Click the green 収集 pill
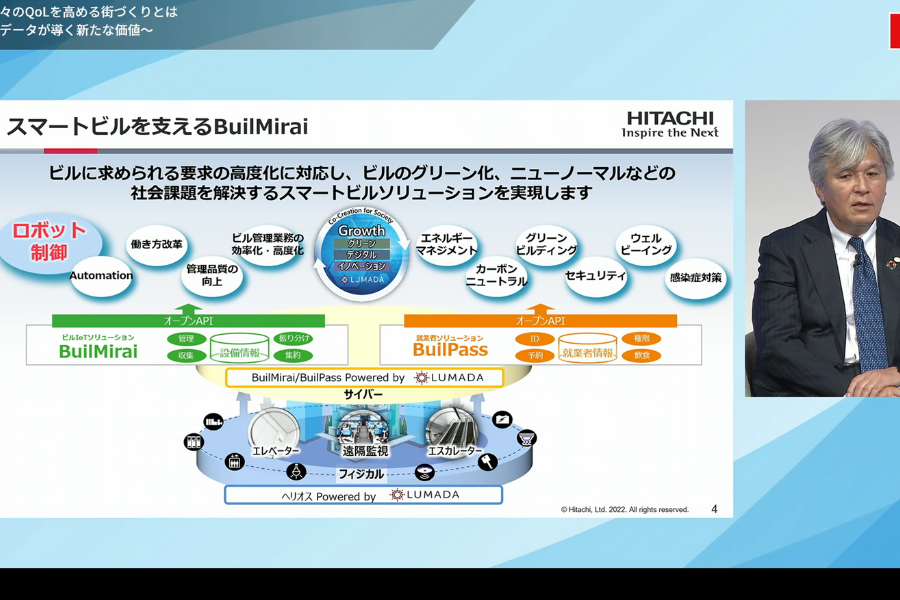Screen dimensions: 900x600 [186, 355]
